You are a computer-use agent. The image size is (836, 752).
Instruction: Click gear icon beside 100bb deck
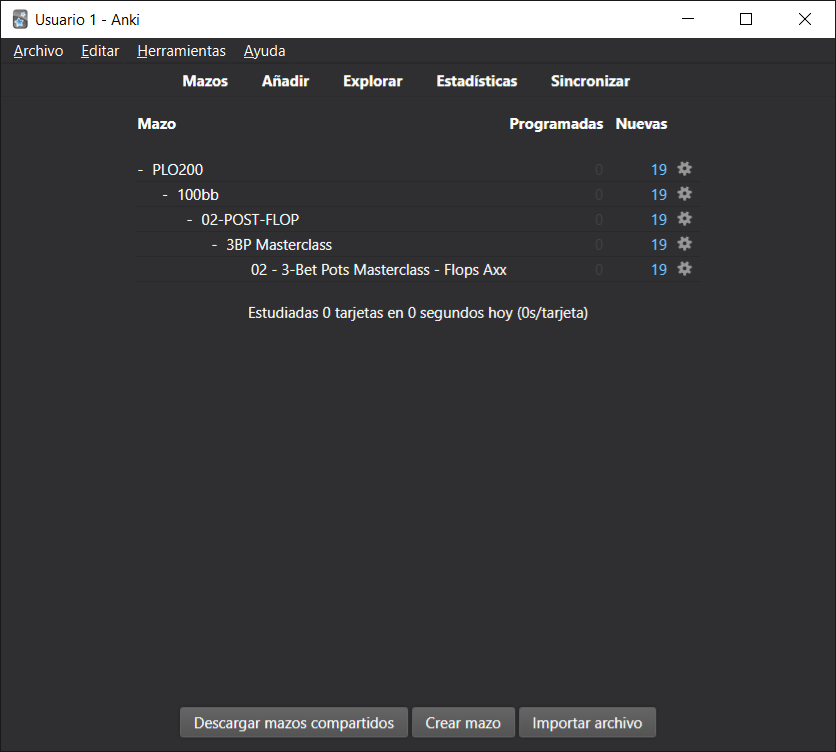tap(685, 194)
